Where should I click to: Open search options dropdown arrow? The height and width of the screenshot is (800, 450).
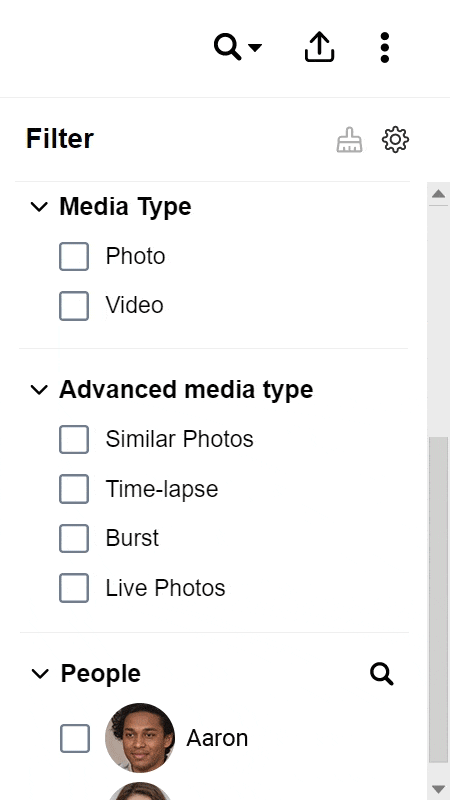tap(255, 47)
